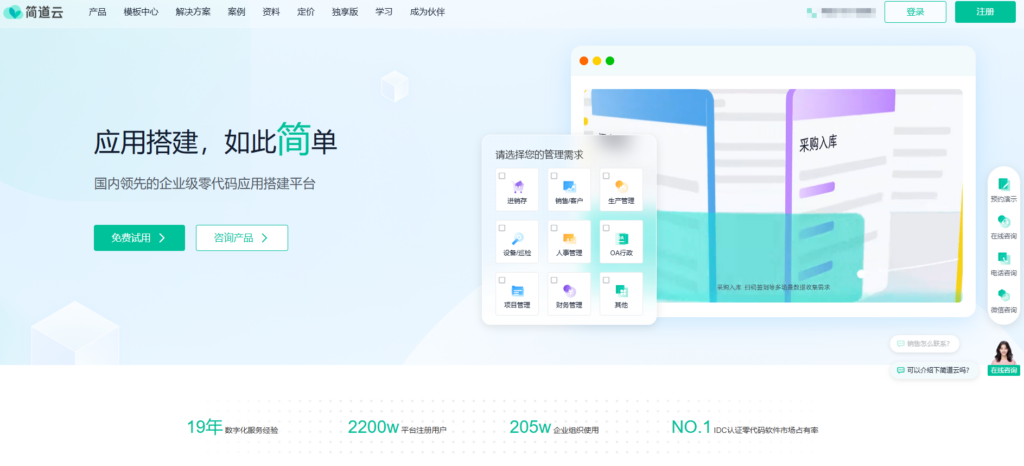Click the 销售/客户 chart icon
Image resolution: width=1024 pixels, height=466 pixels.
coord(569,186)
